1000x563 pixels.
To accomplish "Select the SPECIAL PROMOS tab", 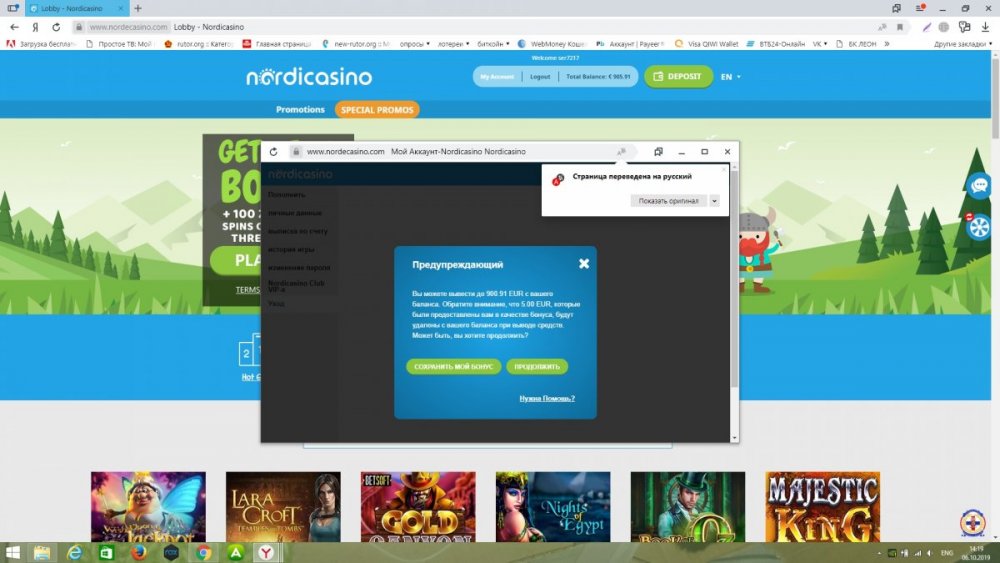I will pos(377,110).
